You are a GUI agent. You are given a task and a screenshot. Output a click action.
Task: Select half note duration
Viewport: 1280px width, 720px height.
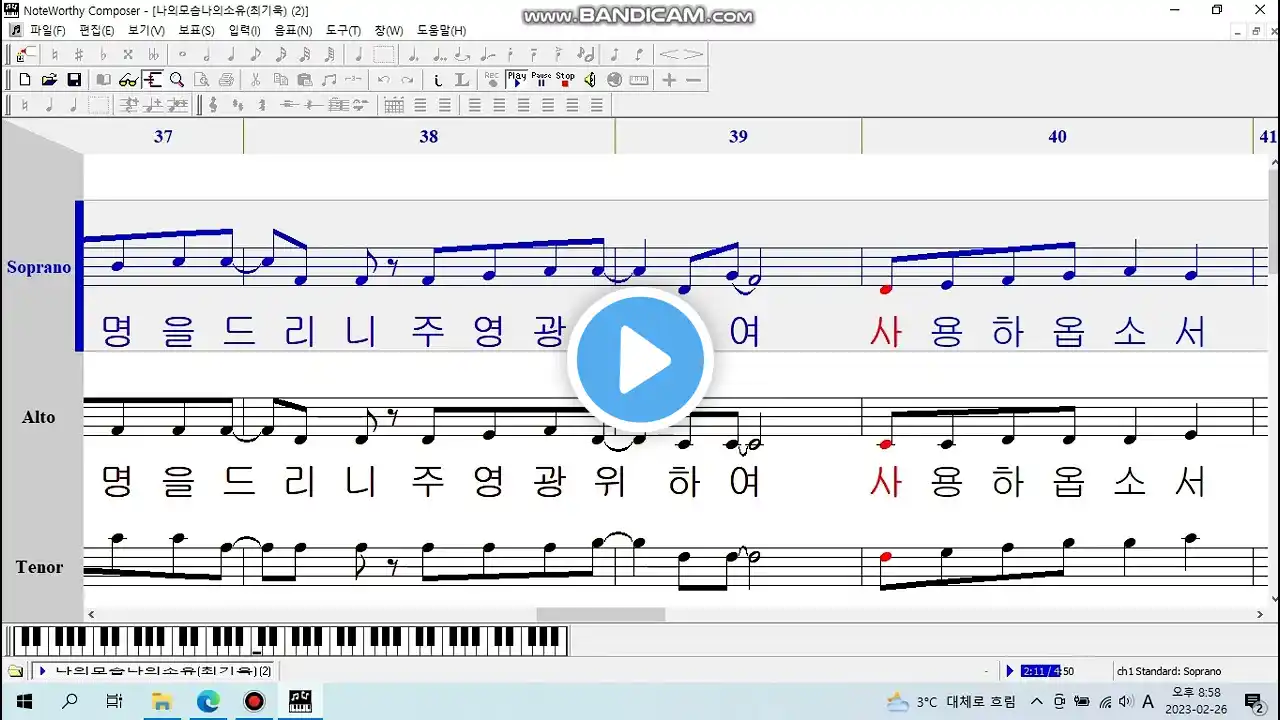click(206, 54)
